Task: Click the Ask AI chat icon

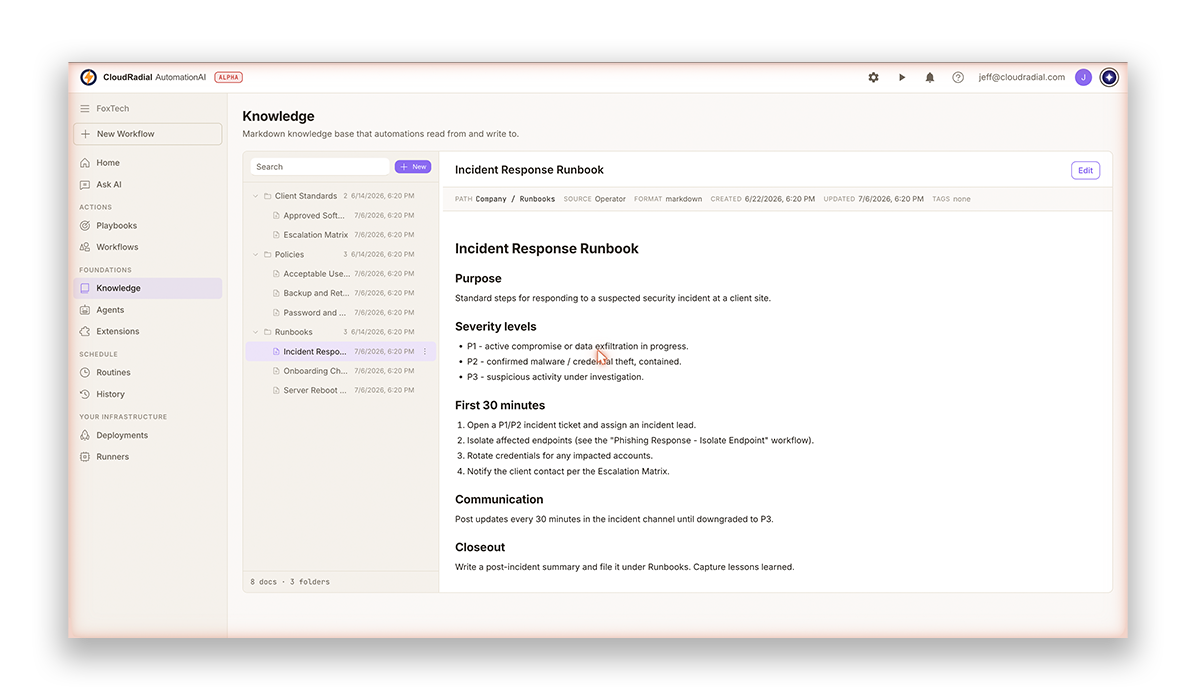Action: click(x=85, y=185)
